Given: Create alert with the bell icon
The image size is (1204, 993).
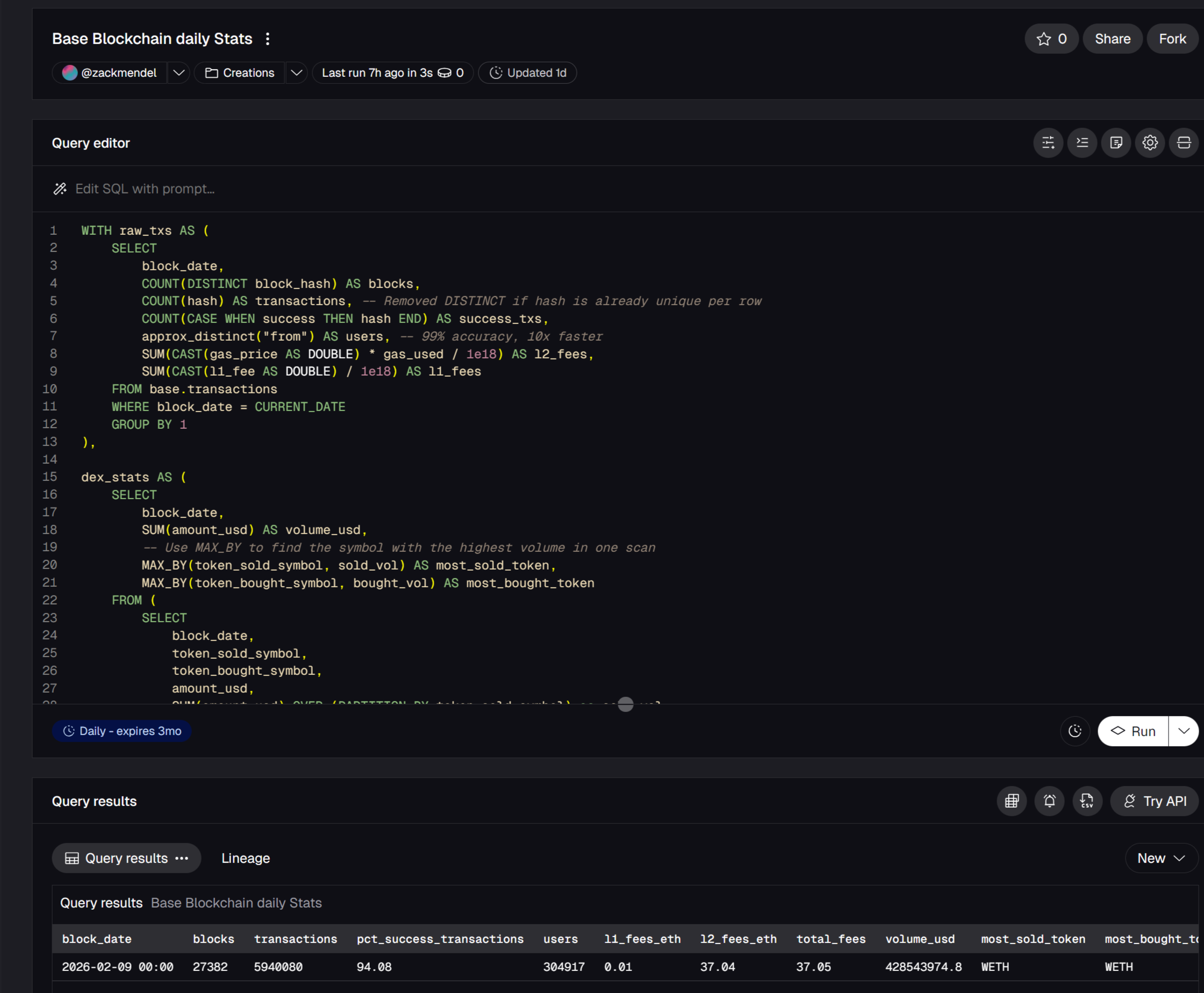Looking at the screenshot, I should [1049, 801].
